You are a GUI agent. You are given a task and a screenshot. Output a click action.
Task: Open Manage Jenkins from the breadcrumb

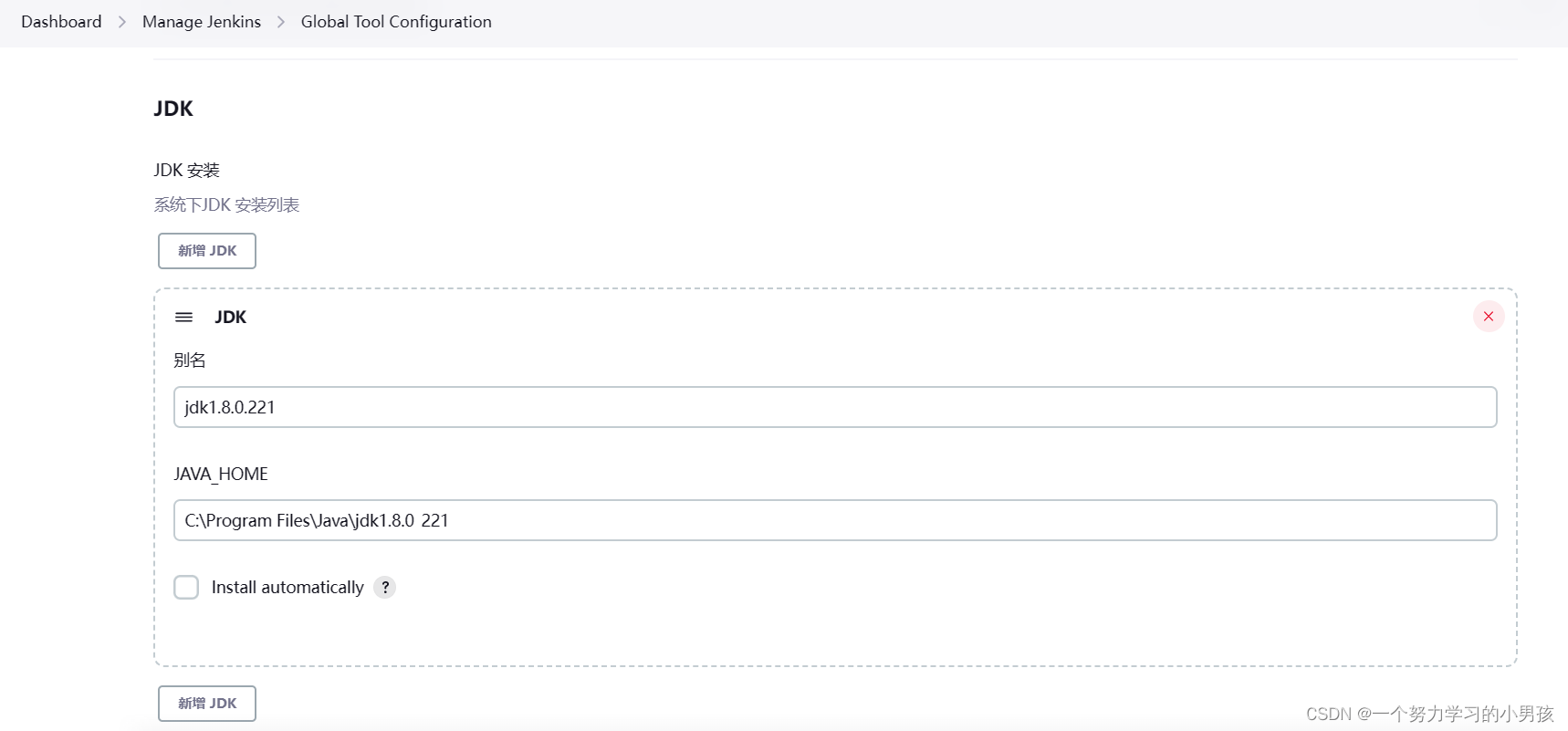[x=201, y=21]
